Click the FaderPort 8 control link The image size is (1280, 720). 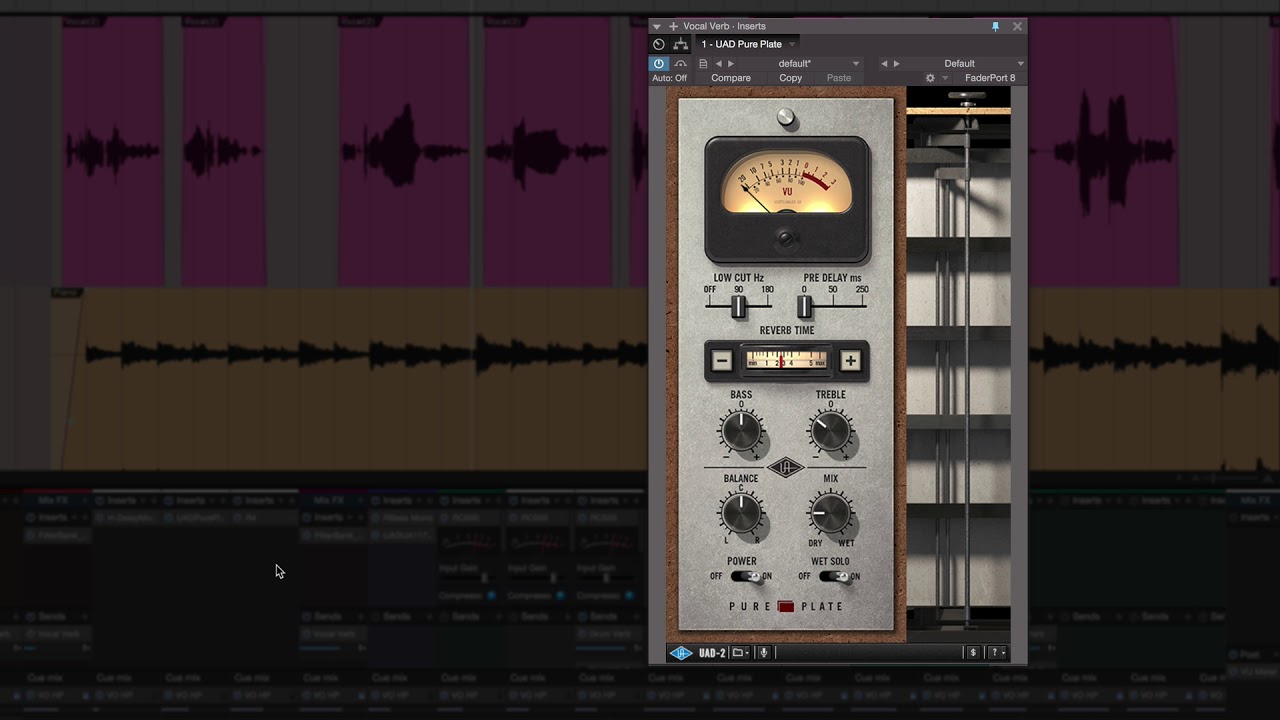coord(990,78)
